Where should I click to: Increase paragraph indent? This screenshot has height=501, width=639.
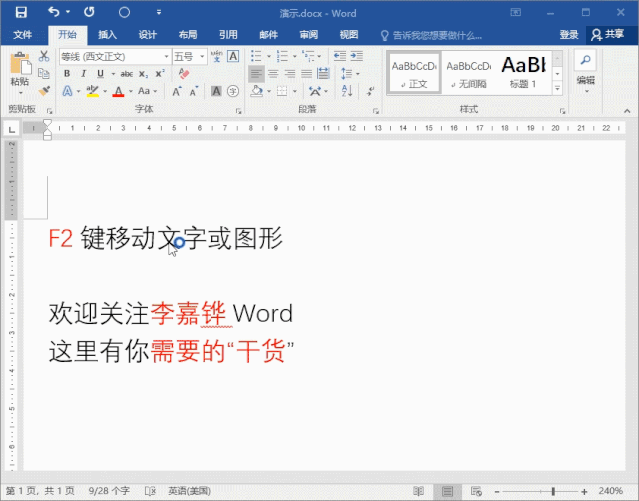pyautogui.click(x=357, y=56)
